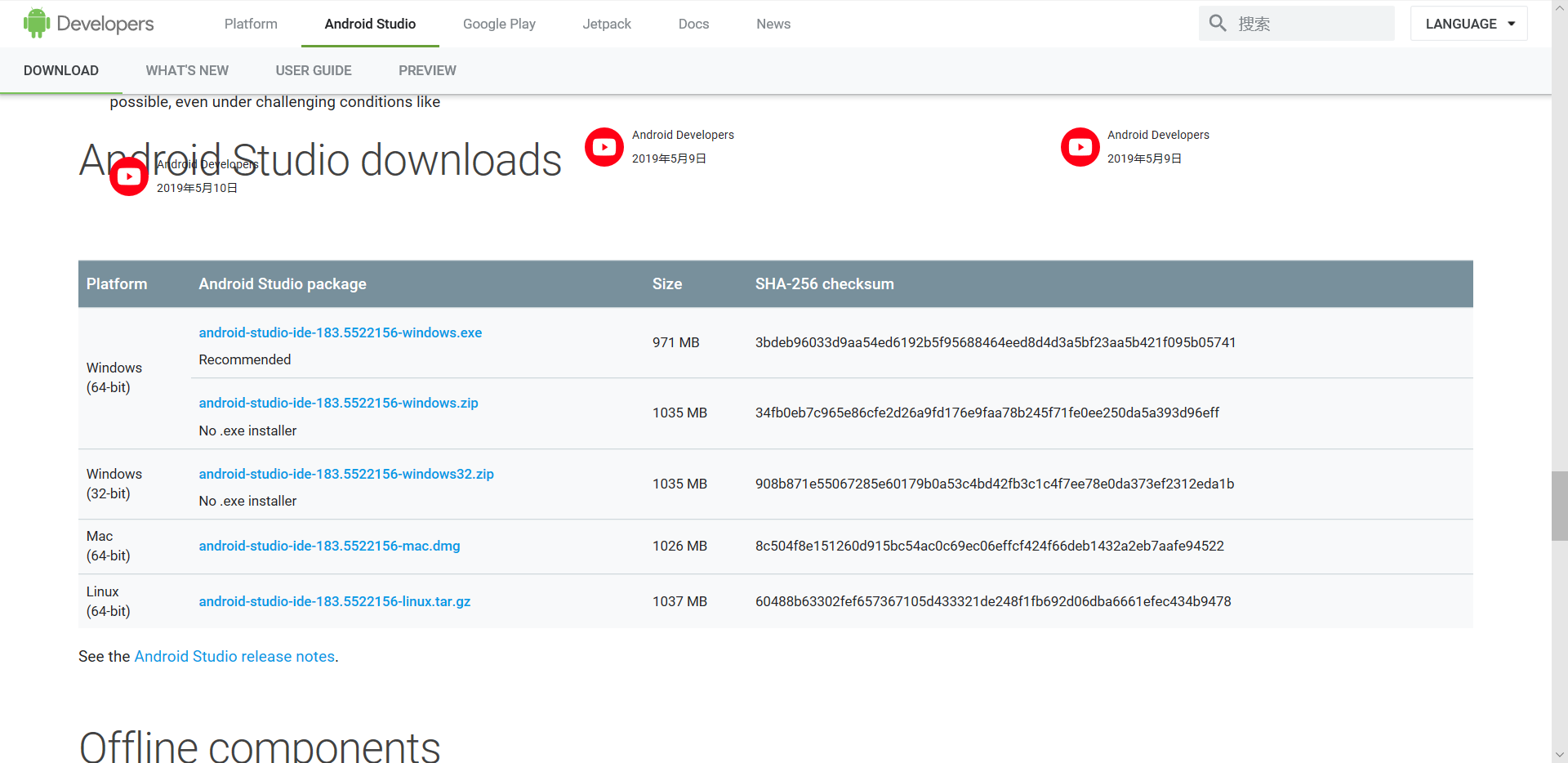Open the Docs tab

(x=693, y=24)
